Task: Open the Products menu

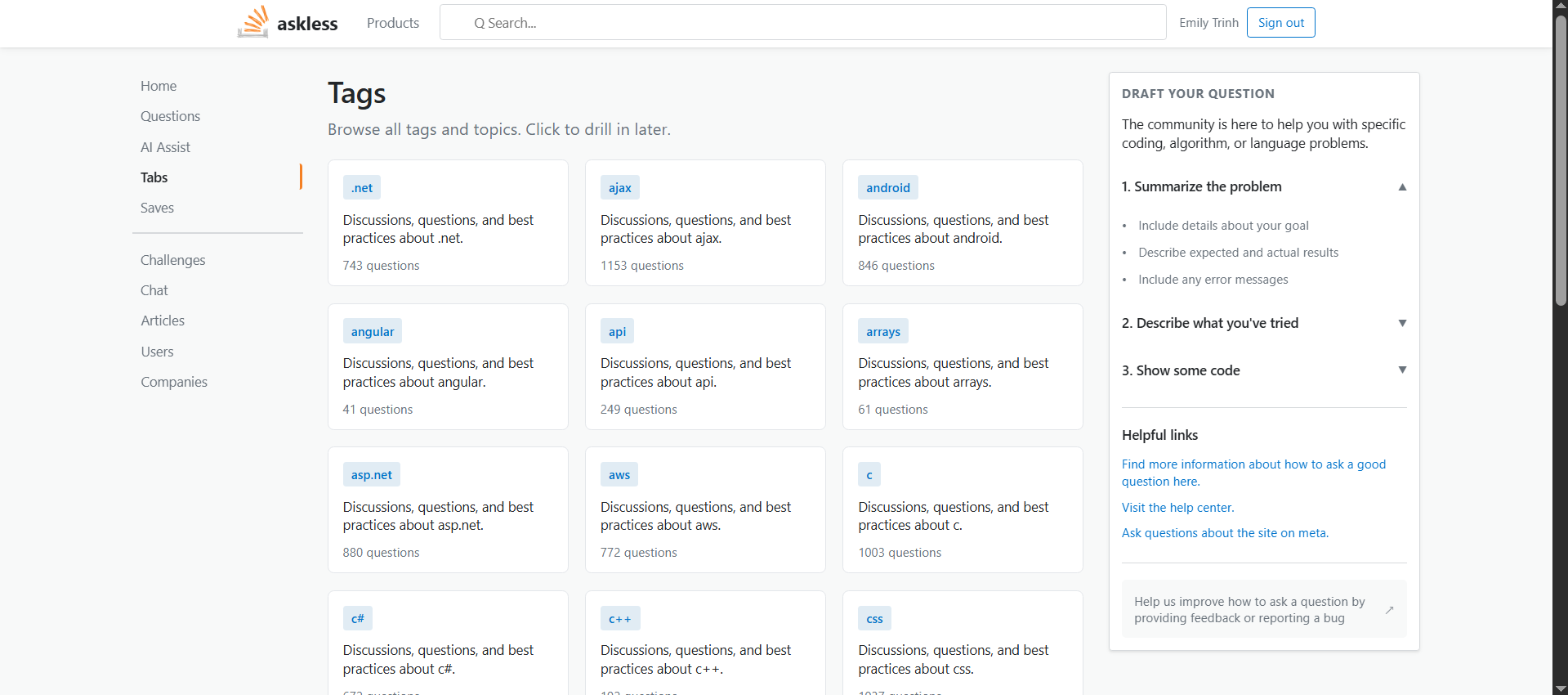Action: (393, 23)
